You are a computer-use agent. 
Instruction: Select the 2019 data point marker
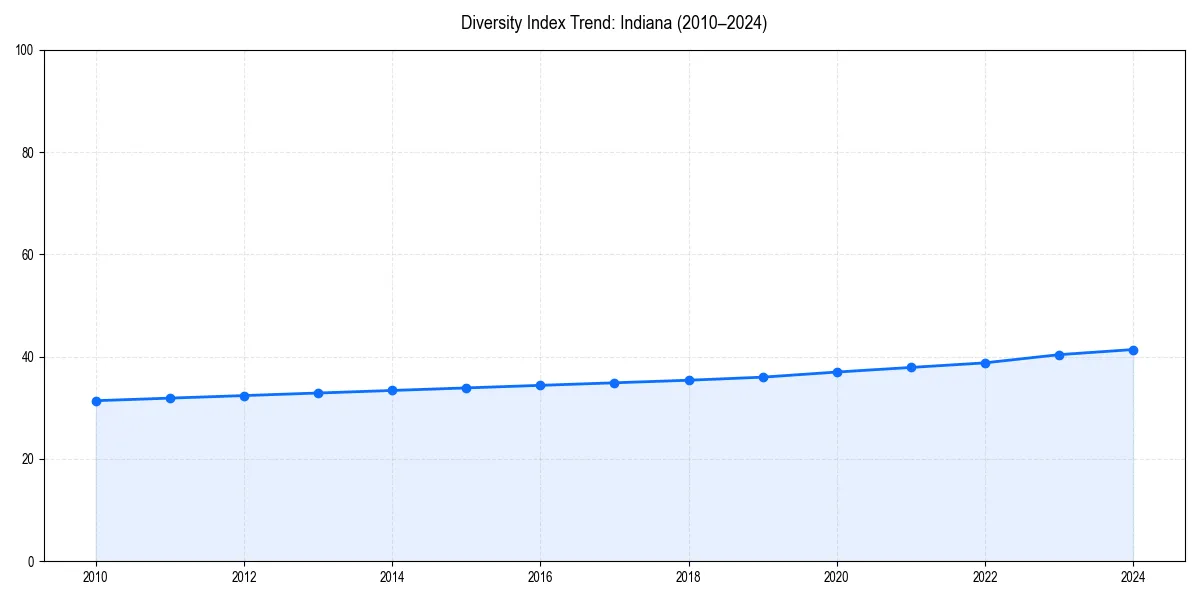[x=762, y=376]
